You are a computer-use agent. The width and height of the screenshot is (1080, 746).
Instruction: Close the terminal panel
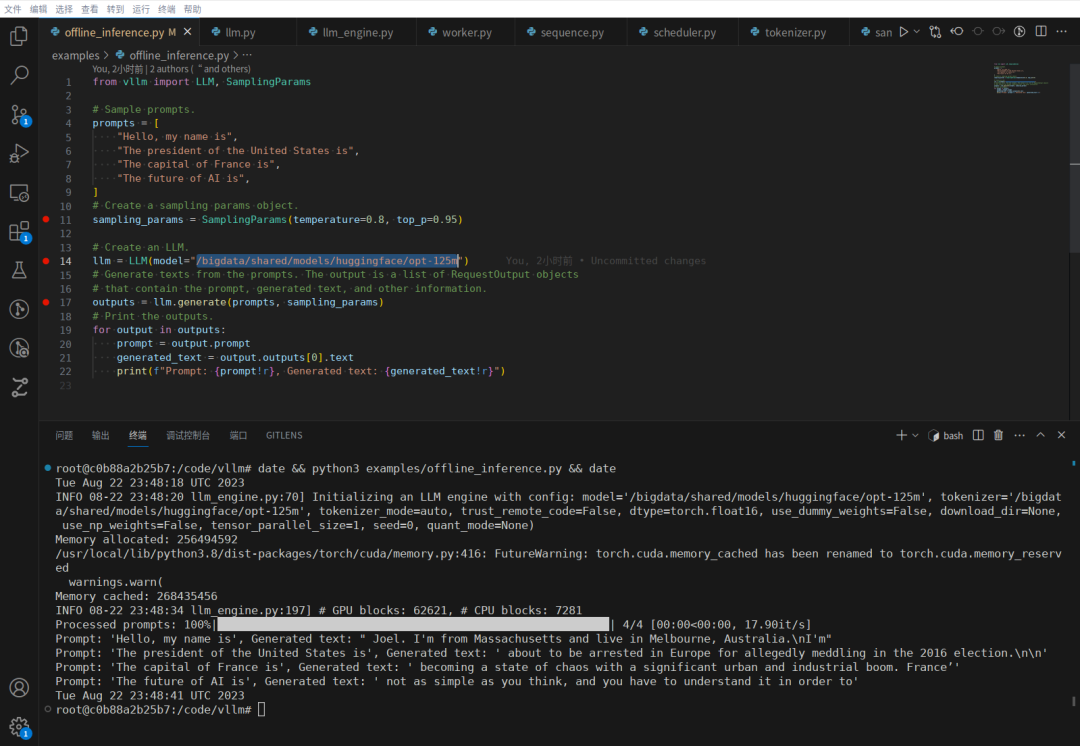1061,435
